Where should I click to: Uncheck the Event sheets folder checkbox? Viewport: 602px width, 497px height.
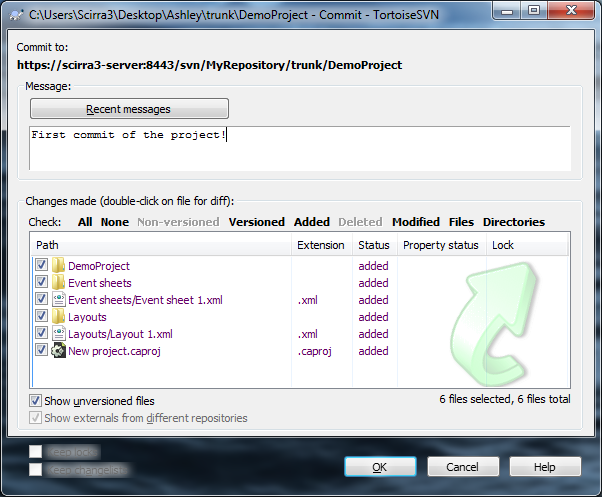click(x=41, y=282)
